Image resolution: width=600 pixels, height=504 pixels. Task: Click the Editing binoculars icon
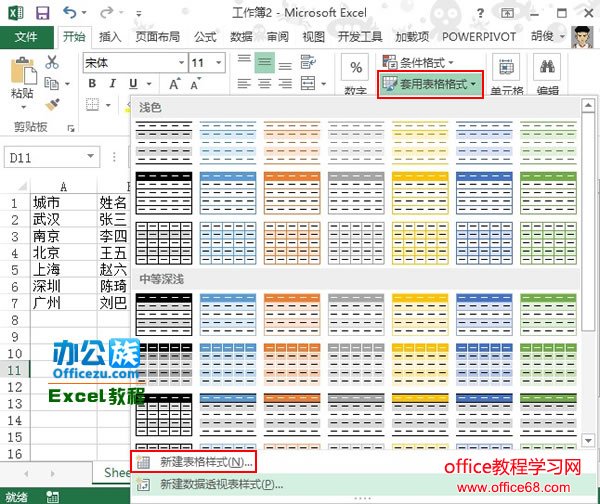pos(547,67)
